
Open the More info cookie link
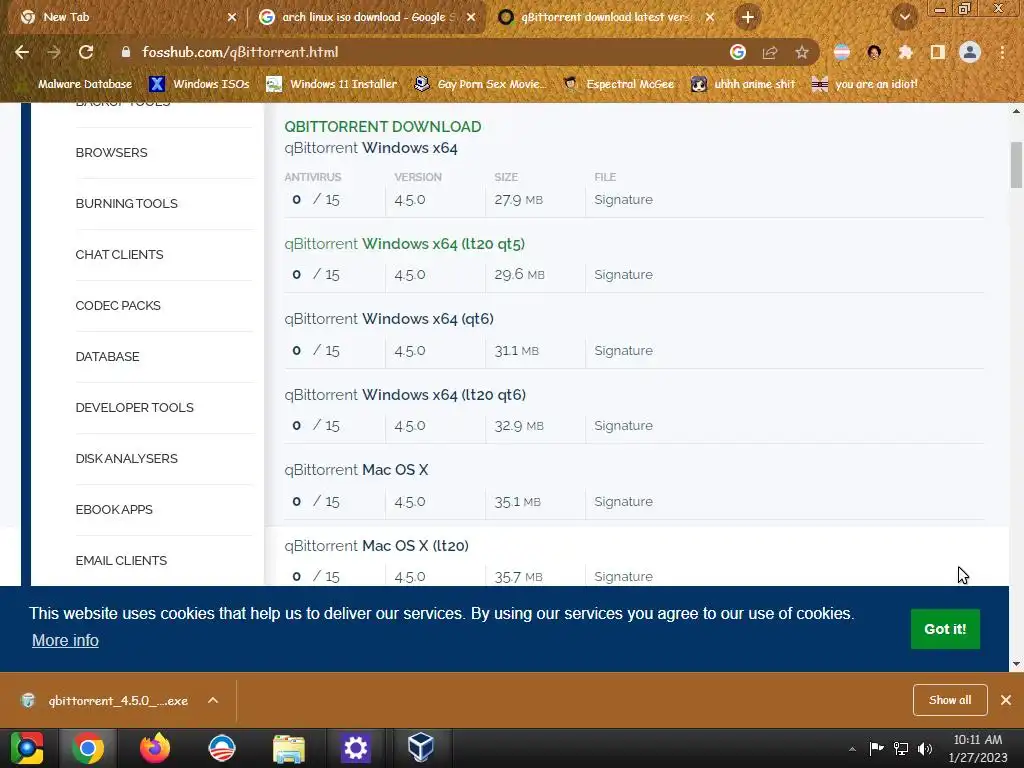[65, 641]
